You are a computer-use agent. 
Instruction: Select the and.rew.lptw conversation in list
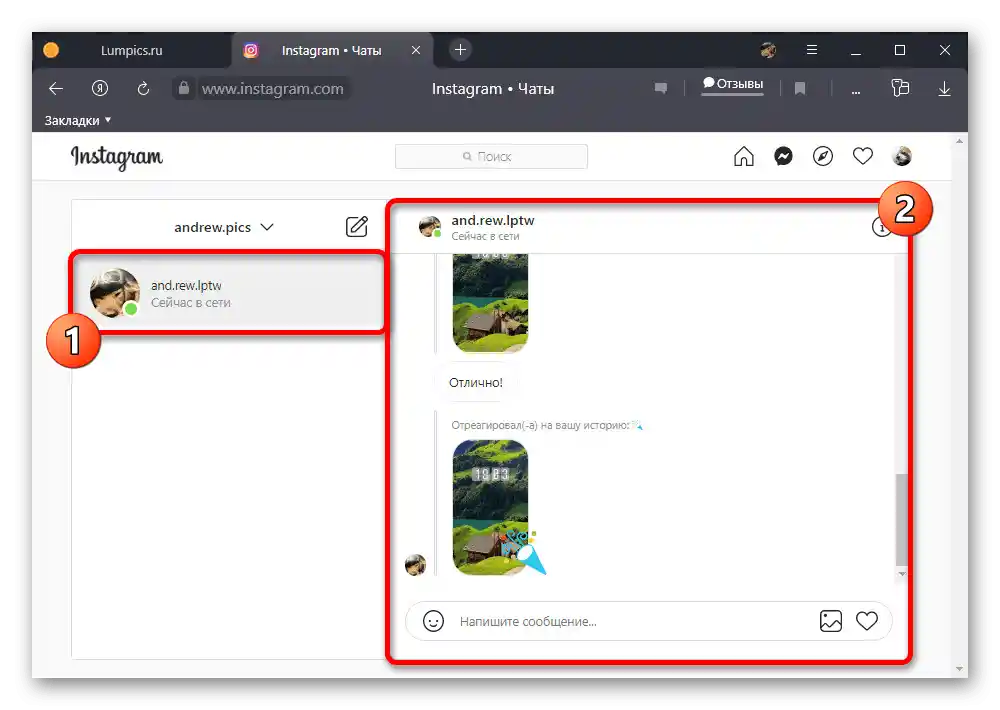(228, 293)
